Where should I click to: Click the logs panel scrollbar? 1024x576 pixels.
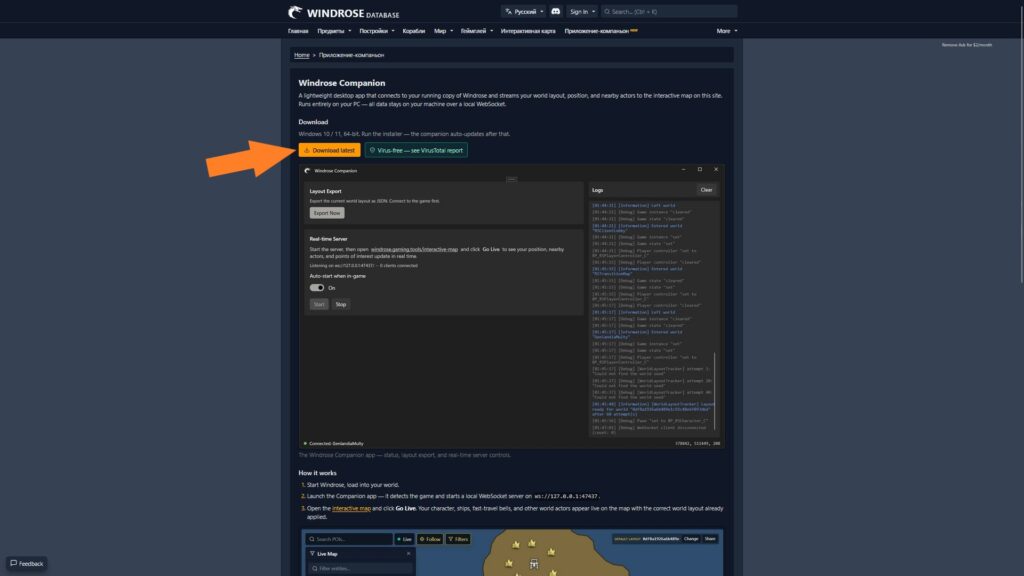click(x=714, y=392)
